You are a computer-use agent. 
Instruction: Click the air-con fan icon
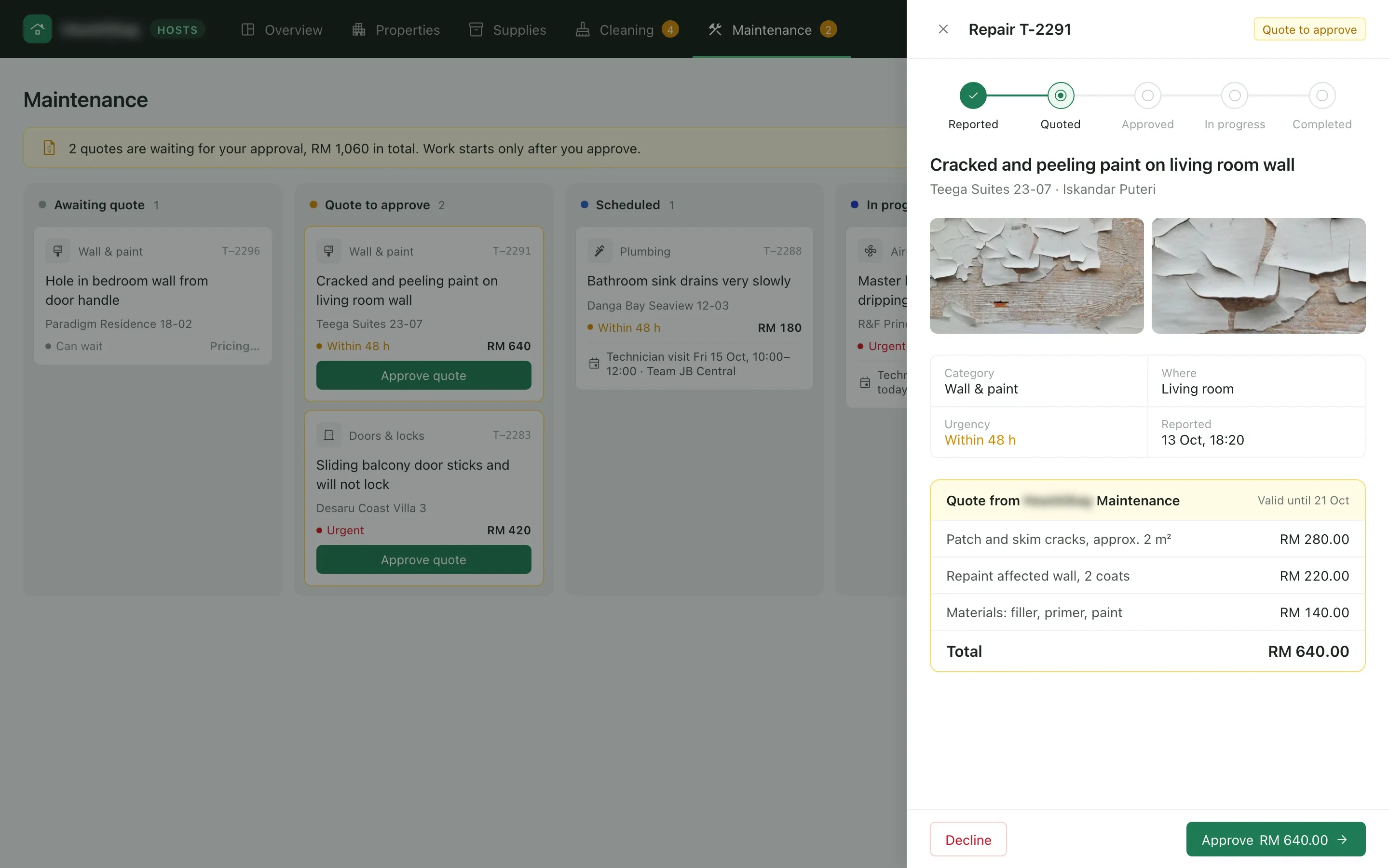click(x=870, y=251)
